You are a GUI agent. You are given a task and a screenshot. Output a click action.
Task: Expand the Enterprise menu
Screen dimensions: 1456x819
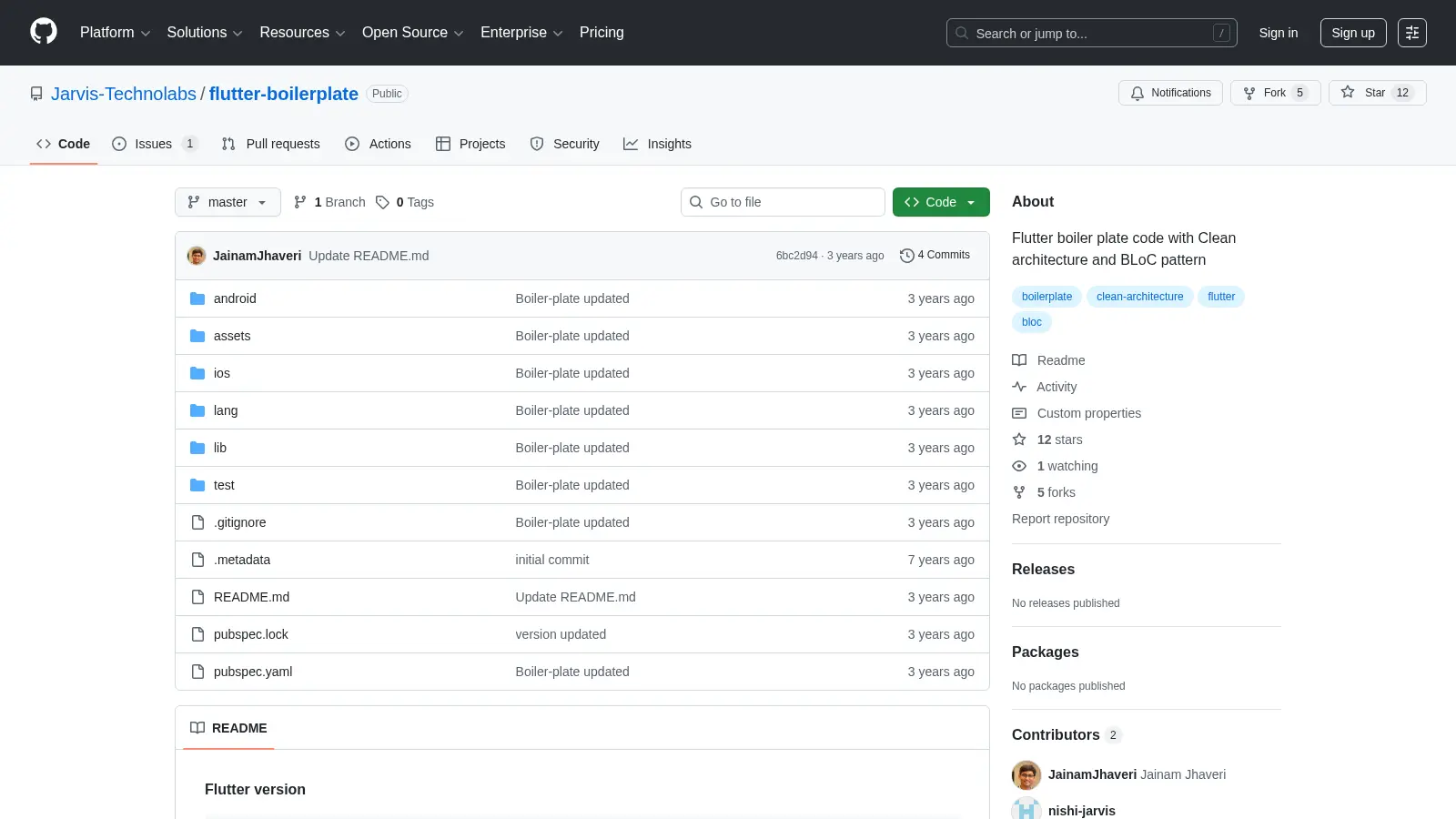(x=521, y=33)
